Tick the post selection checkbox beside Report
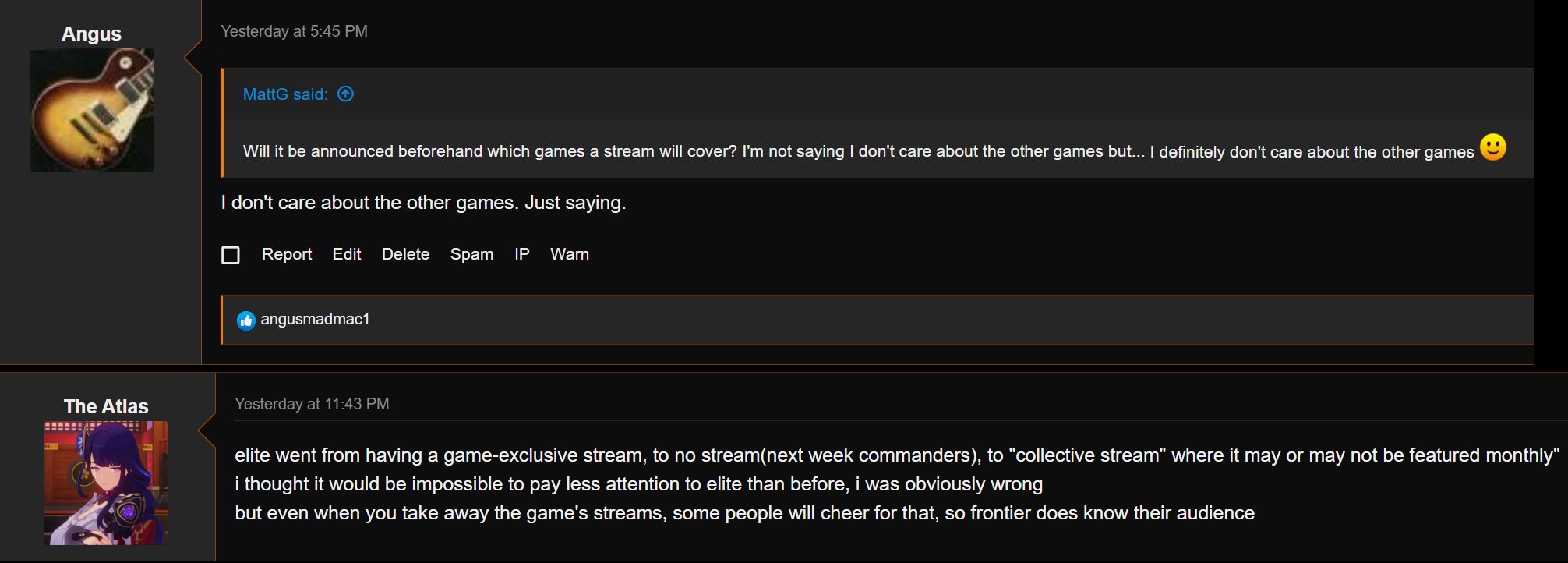Screen dimensions: 1568x563 tap(231, 255)
